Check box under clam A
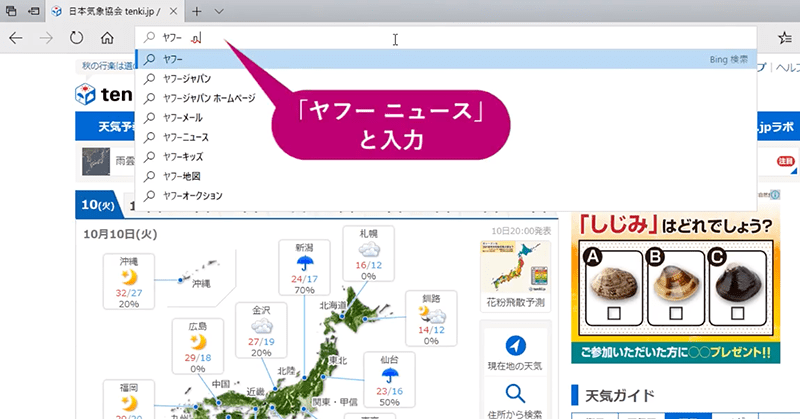This screenshot has height=419, width=800. 614,313
